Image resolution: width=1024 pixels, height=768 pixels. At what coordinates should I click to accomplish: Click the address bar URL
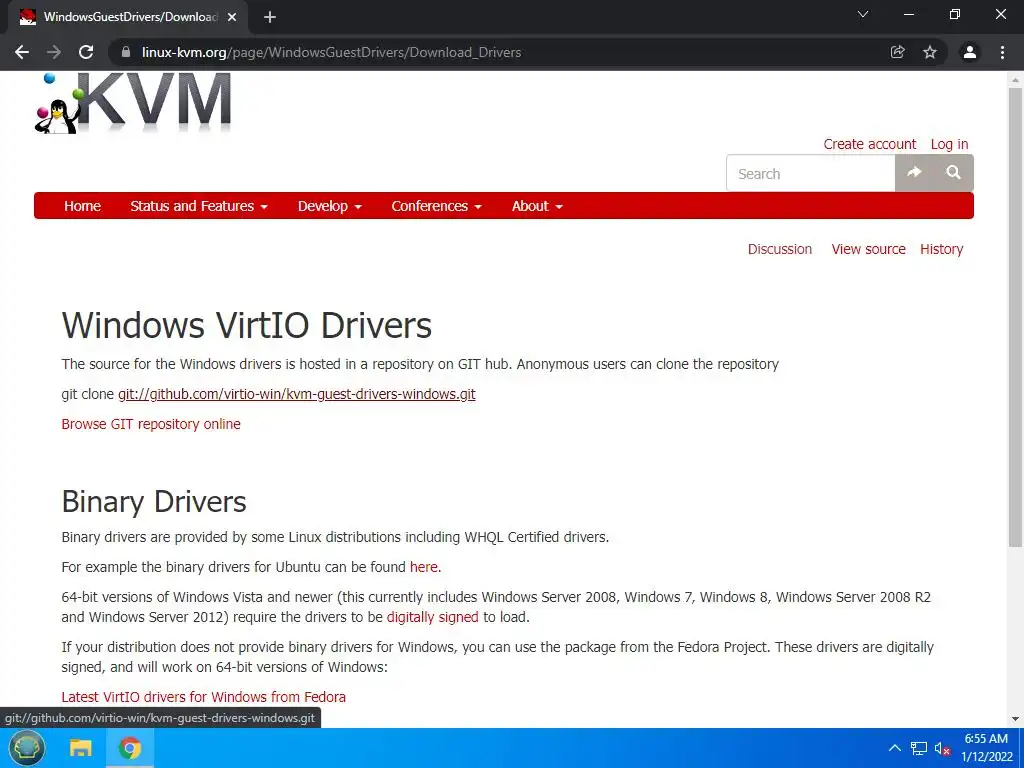pyautogui.click(x=332, y=52)
